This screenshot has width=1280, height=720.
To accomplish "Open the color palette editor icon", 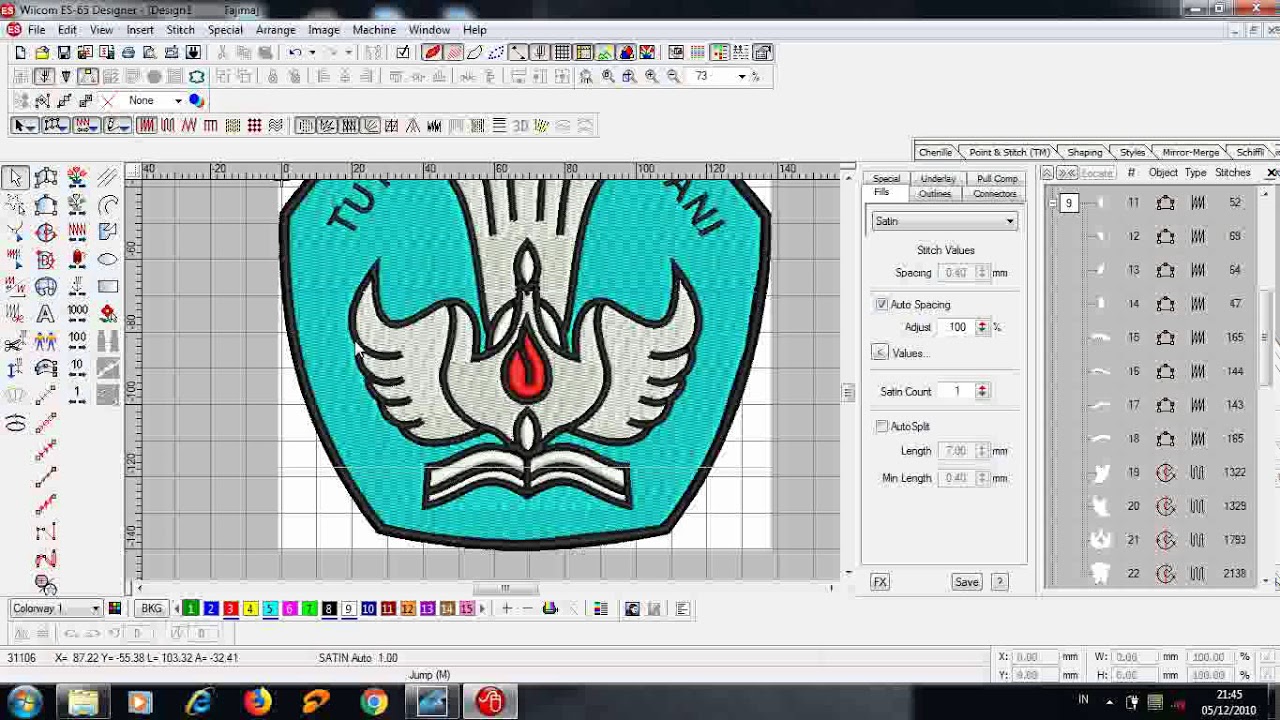I will [114, 608].
